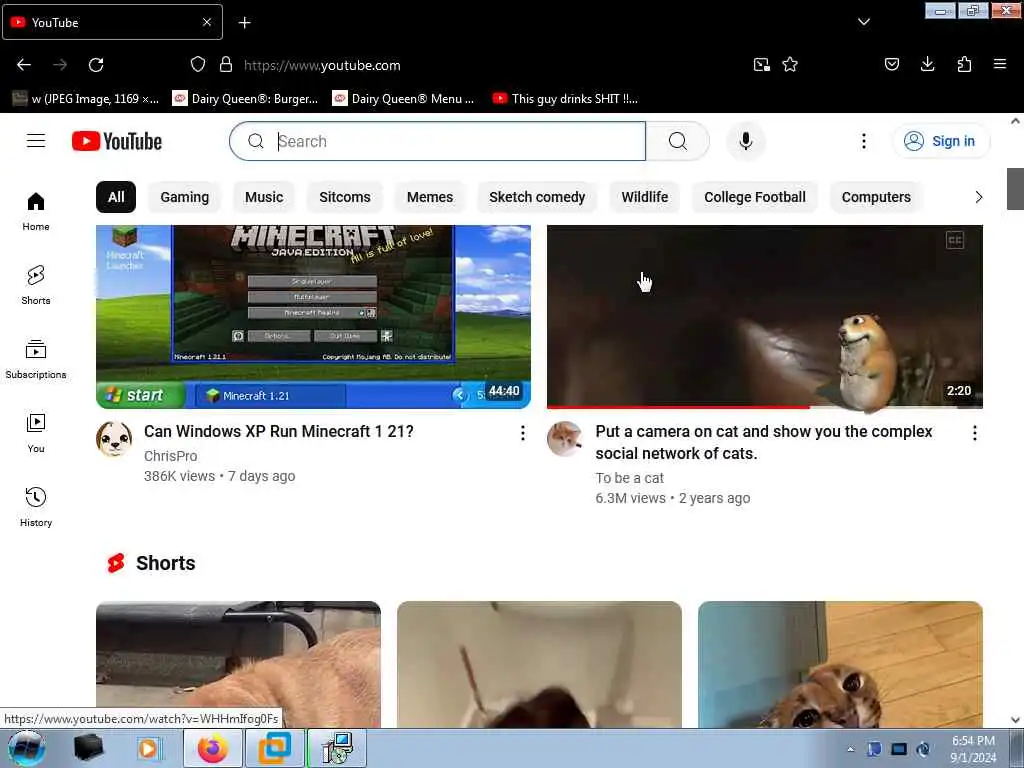Viewport: 1024px width, 768px height.
Task: Open the Dairy Queen Burger bookmark
Action: [x=246, y=99]
